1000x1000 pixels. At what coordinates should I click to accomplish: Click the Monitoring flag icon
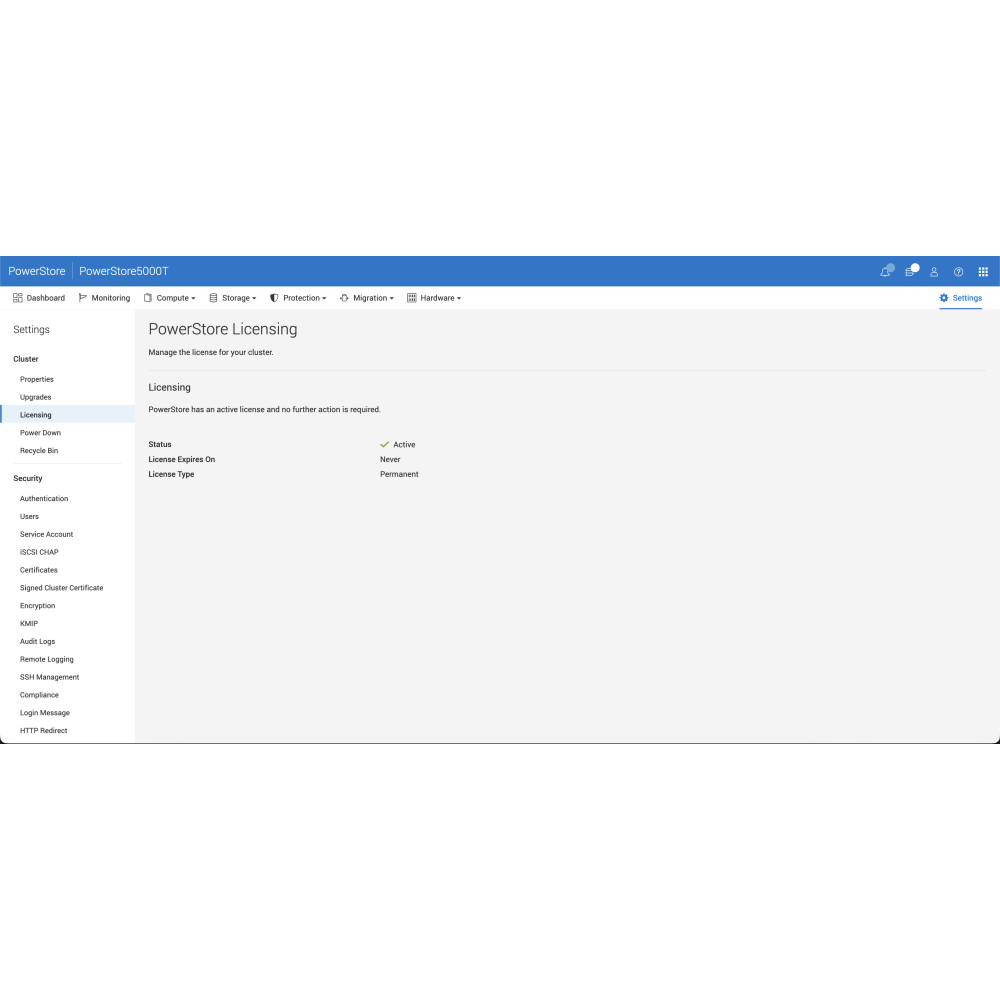pyautogui.click(x=82, y=298)
